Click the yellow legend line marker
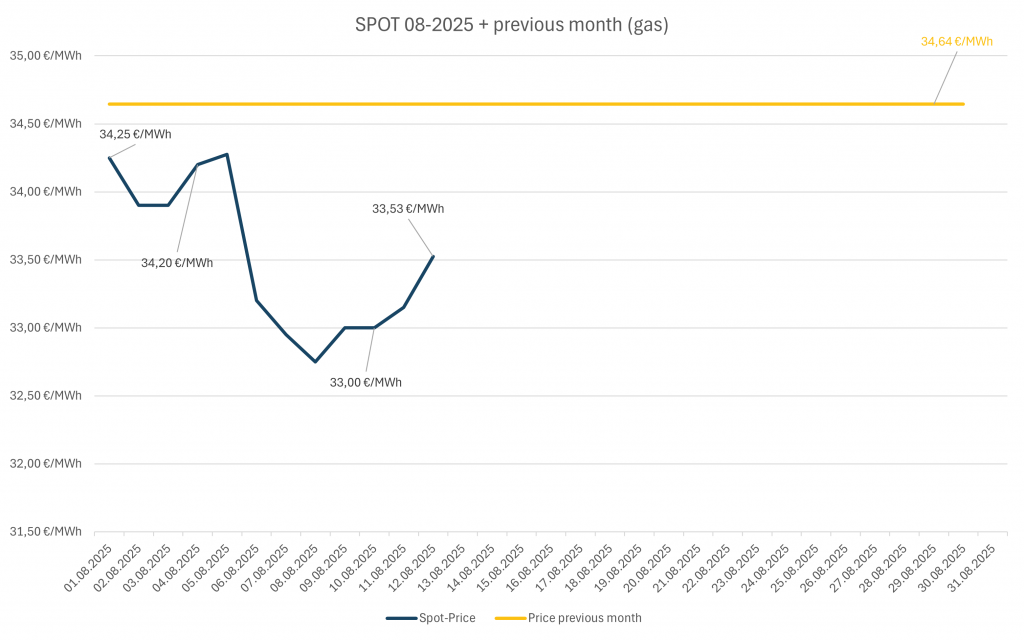The width and height of the screenshot is (1024, 640). pos(510,618)
